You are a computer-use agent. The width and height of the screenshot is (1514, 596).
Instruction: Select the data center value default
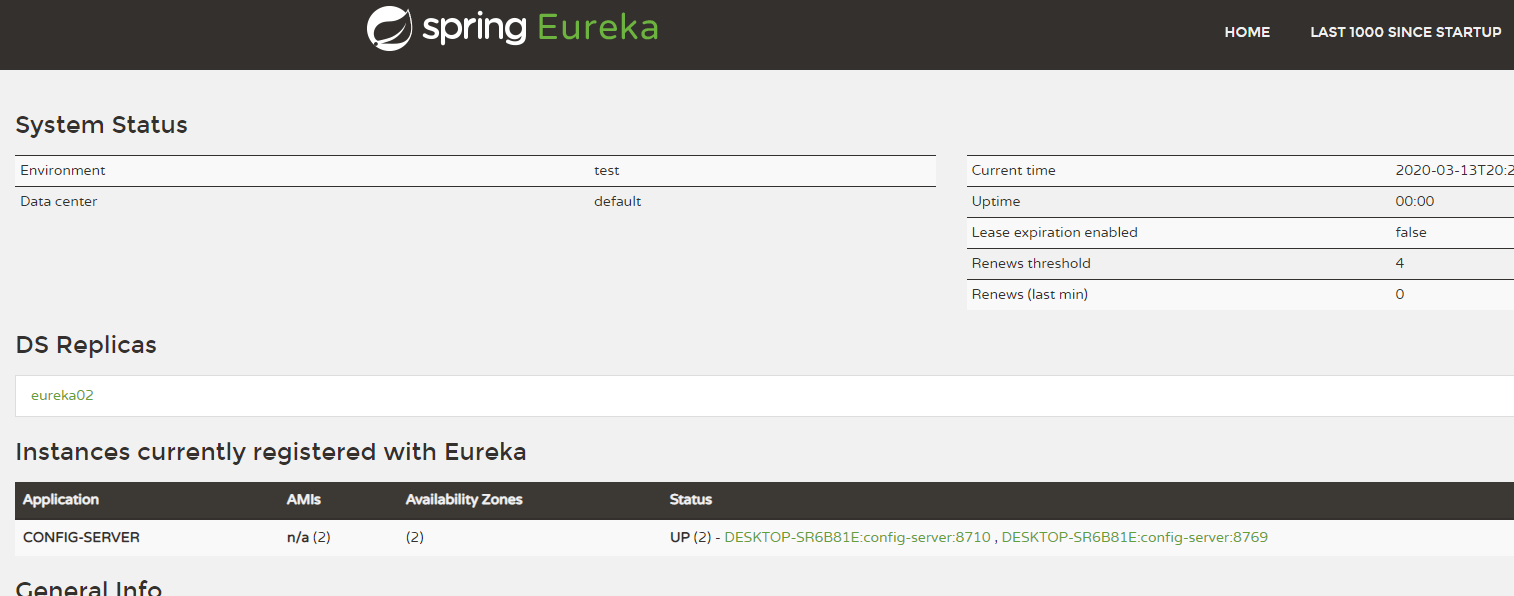tap(617, 201)
